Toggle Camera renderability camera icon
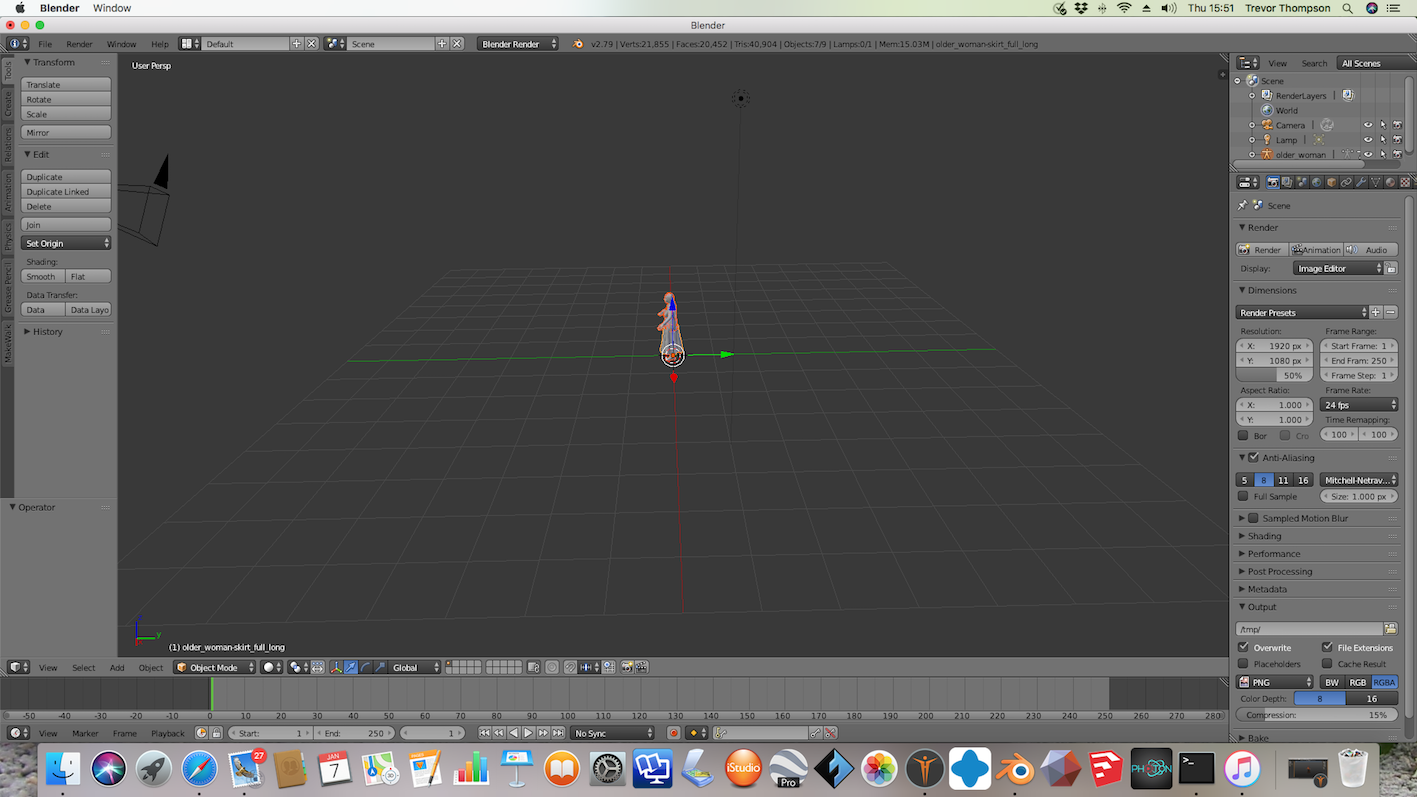Image resolution: width=1417 pixels, height=797 pixels. [1397, 125]
